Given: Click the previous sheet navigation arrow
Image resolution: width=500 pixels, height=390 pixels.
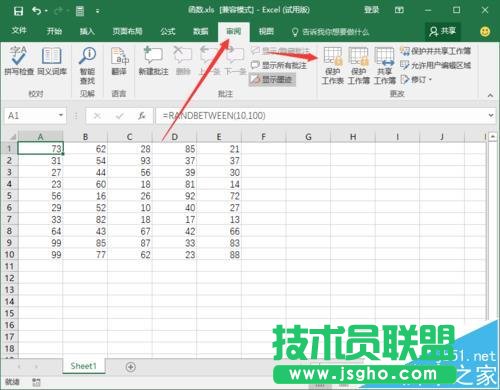Looking at the screenshot, I should (19, 367).
